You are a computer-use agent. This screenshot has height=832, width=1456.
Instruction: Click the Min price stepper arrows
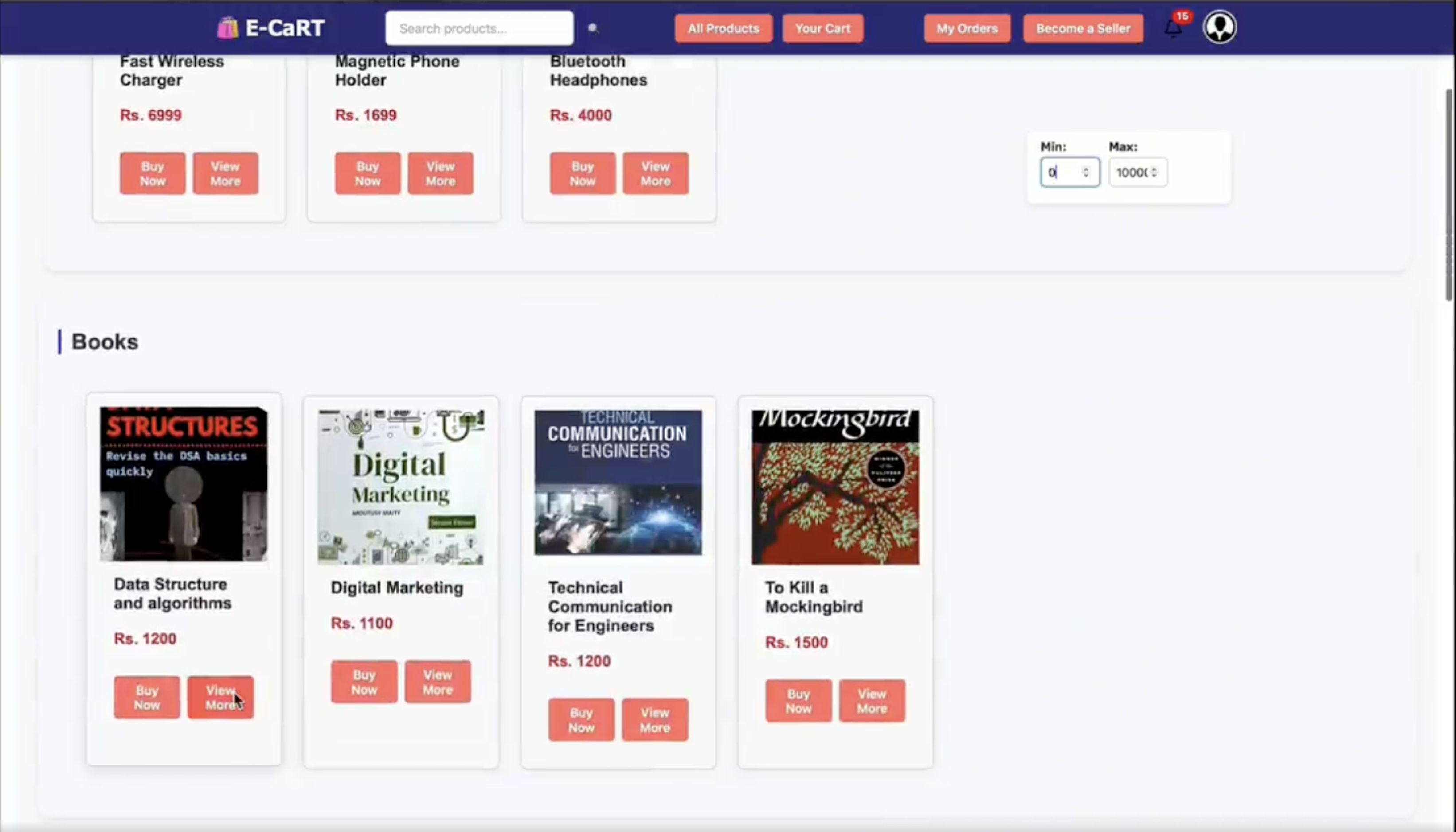[x=1086, y=172]
